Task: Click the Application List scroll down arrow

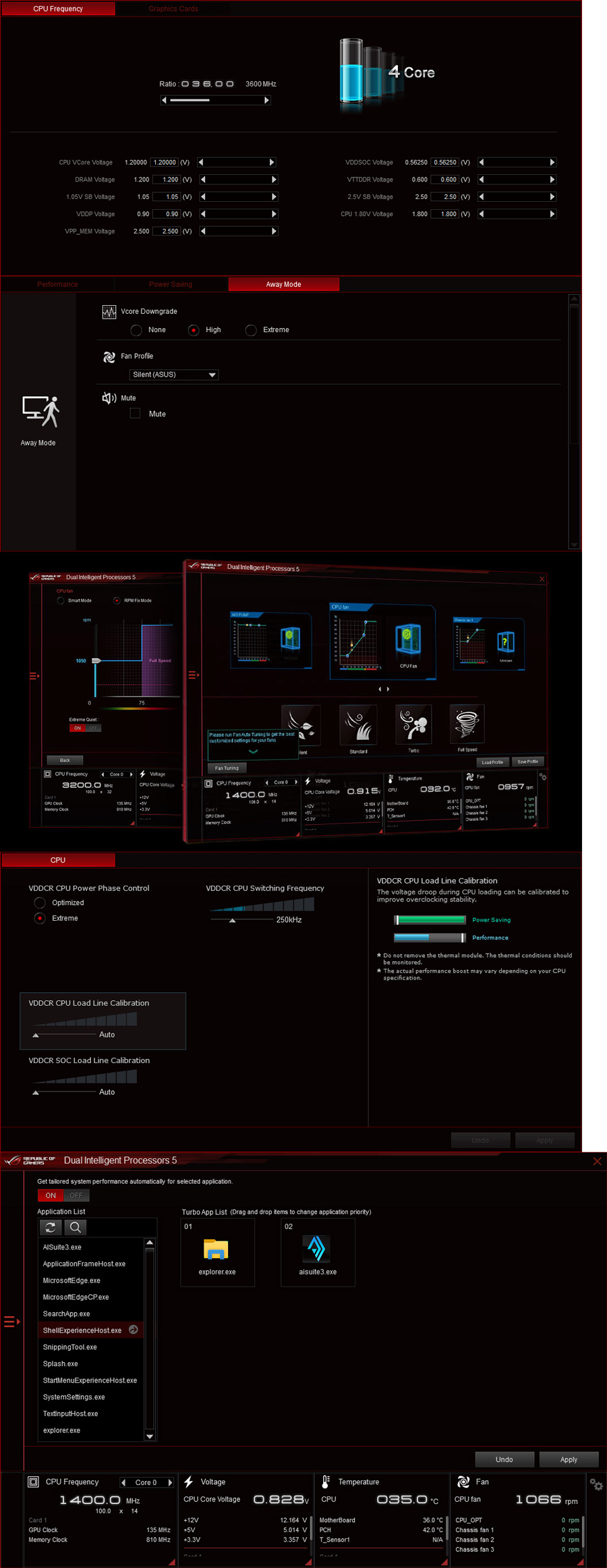Action: 150,1436
